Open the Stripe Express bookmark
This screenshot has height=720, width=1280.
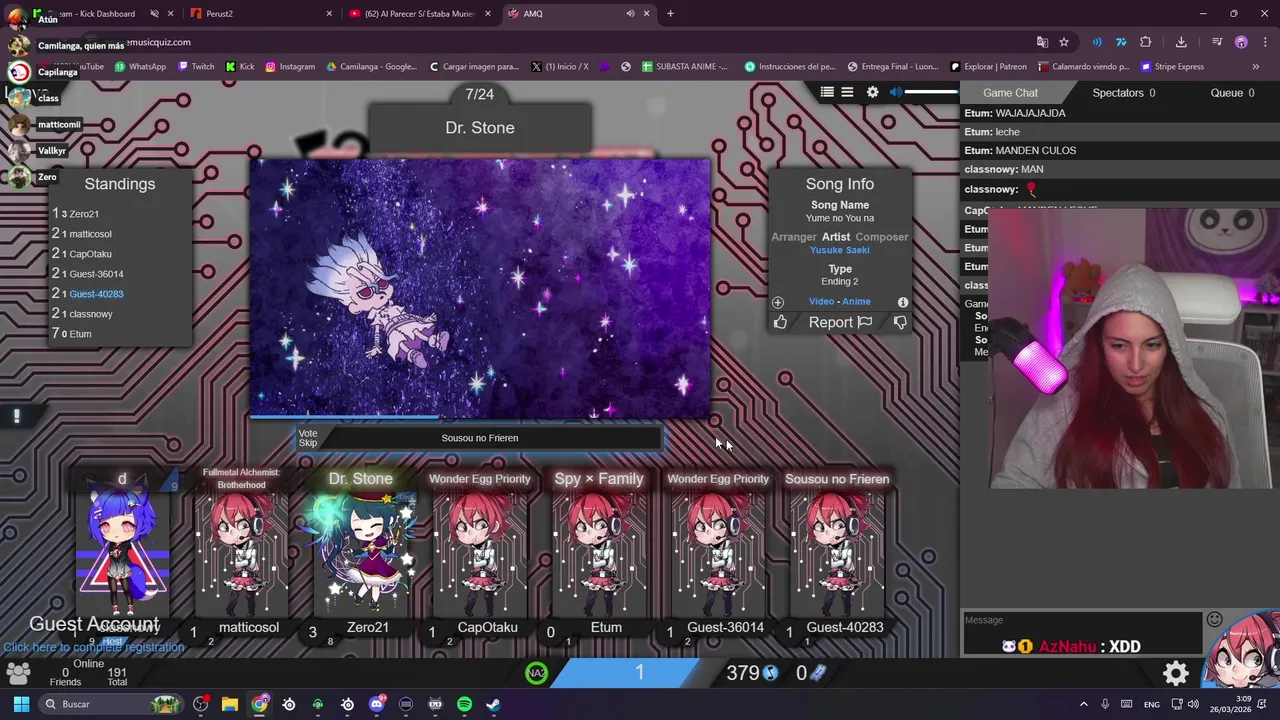(1172, 67)
